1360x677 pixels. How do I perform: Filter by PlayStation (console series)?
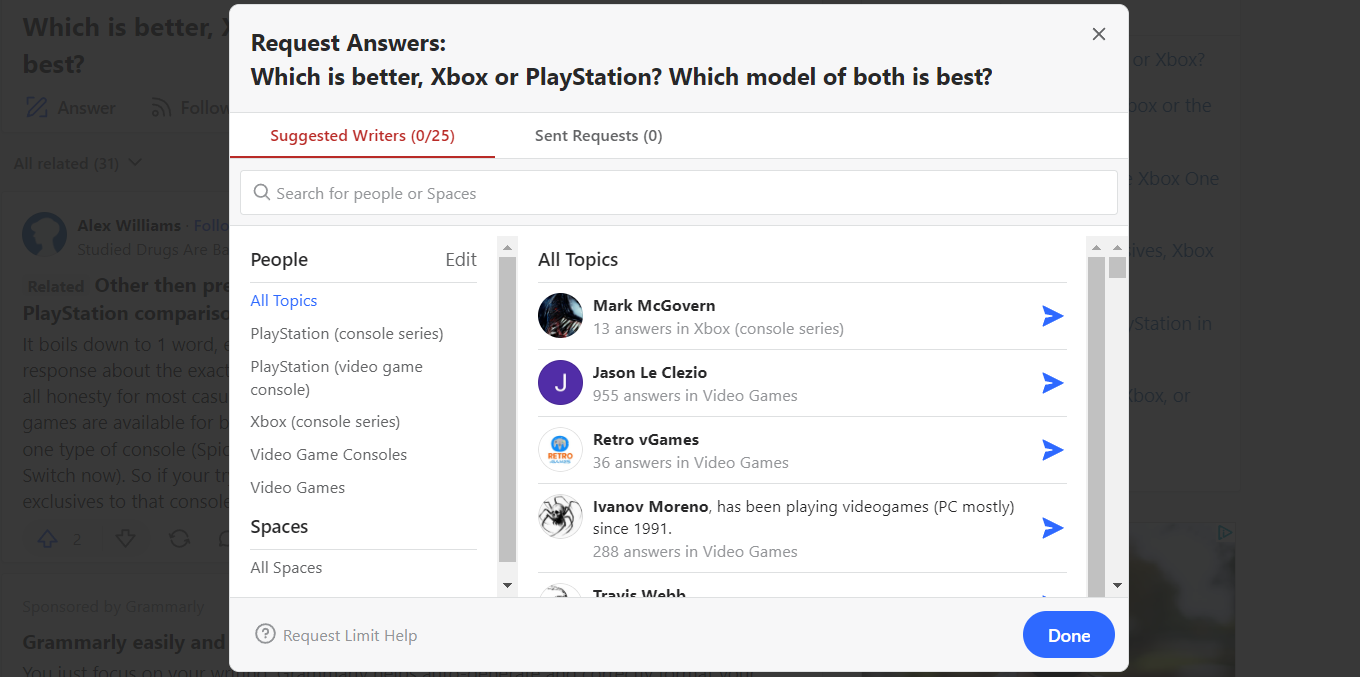tap(347, 333)
